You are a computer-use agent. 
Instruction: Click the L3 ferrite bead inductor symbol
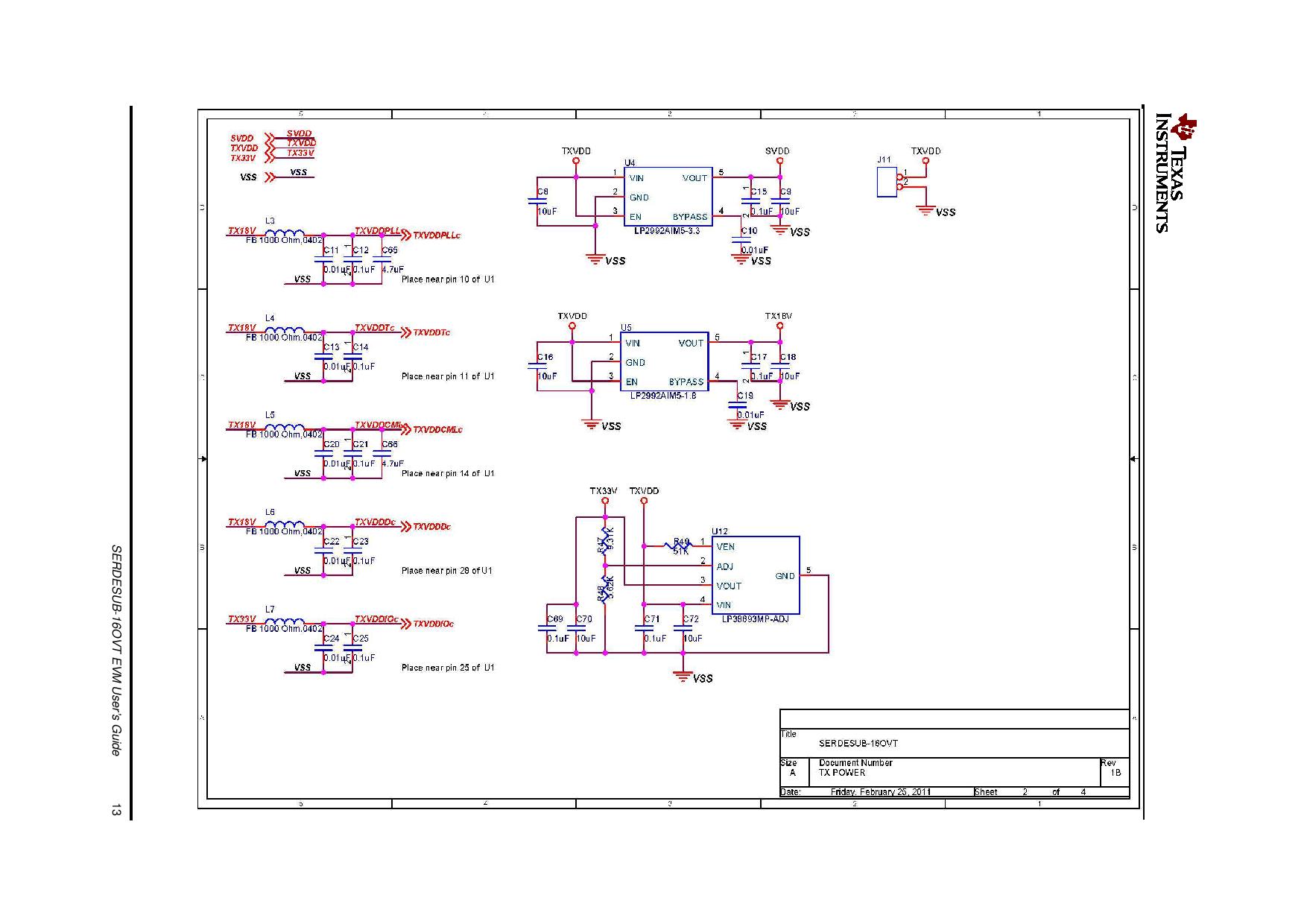pyautogui.click(x=284, y=232)
